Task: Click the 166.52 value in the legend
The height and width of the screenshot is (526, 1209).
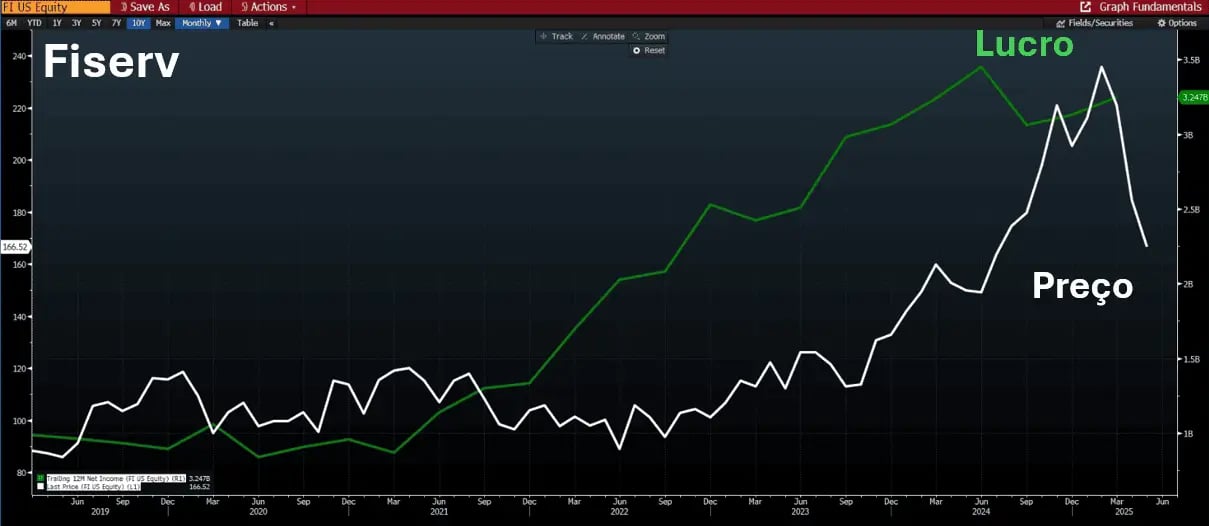Action: tap(198, 487)
